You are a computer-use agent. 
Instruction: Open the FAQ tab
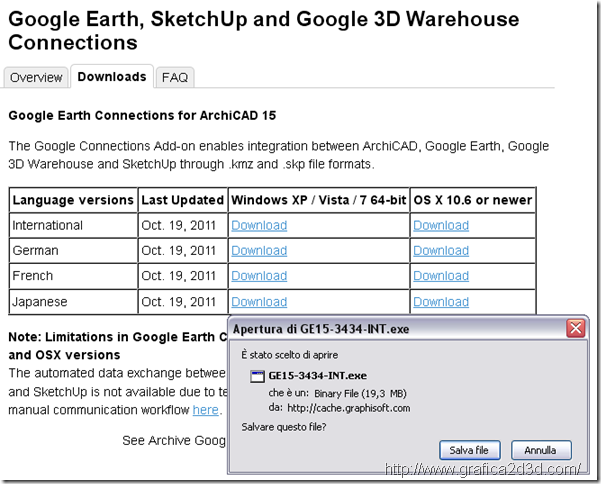(175, 77)
